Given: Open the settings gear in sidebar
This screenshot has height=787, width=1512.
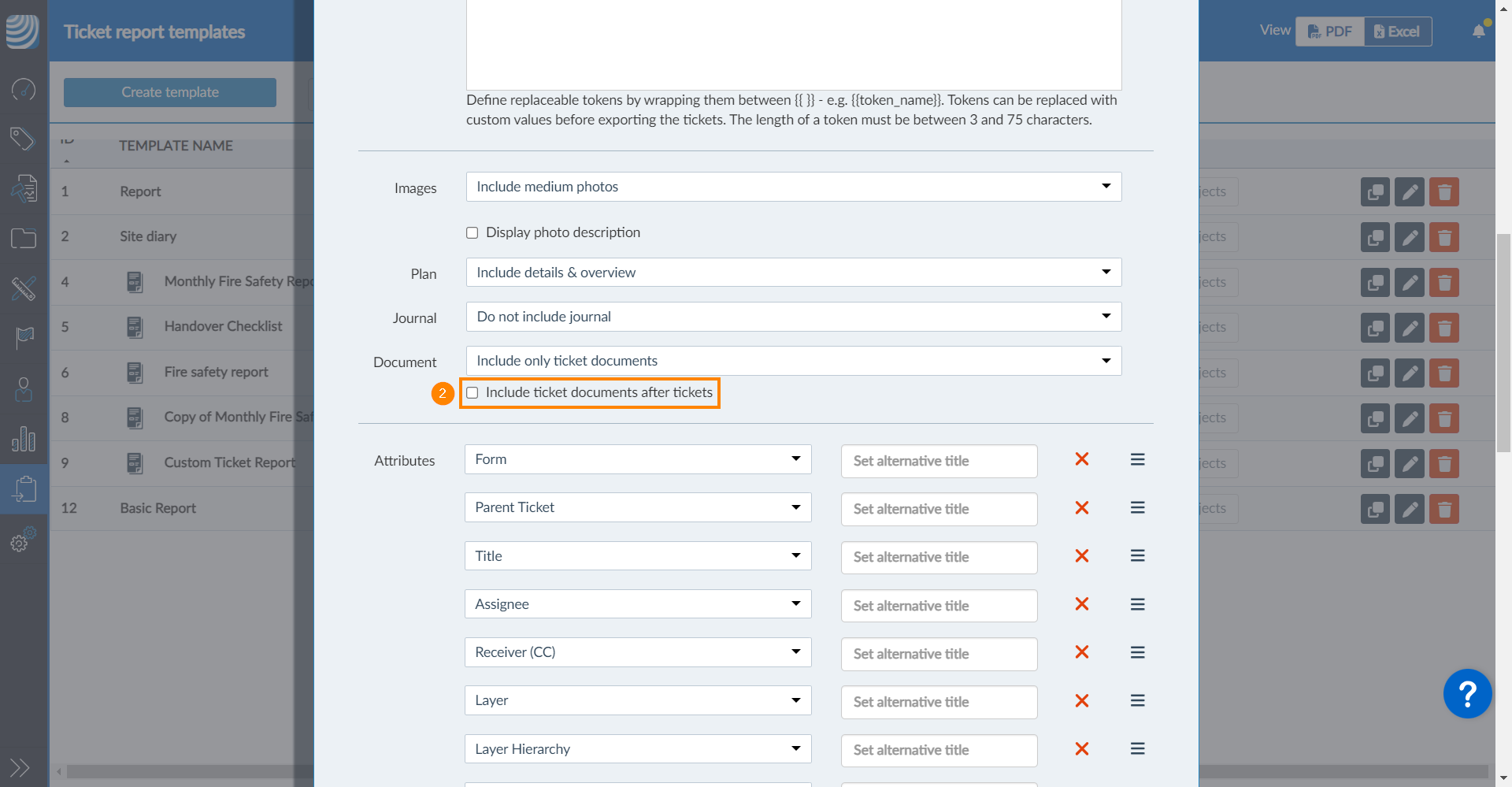Looking at the screenshot, I should [23, 541].
